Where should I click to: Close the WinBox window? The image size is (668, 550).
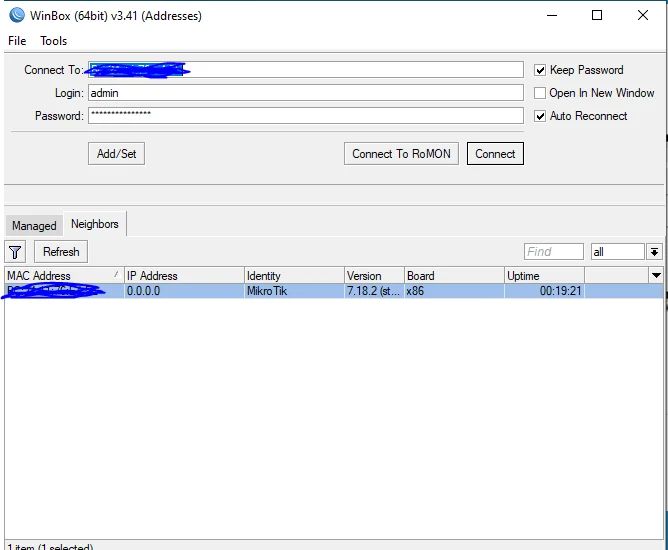point(642,15)
